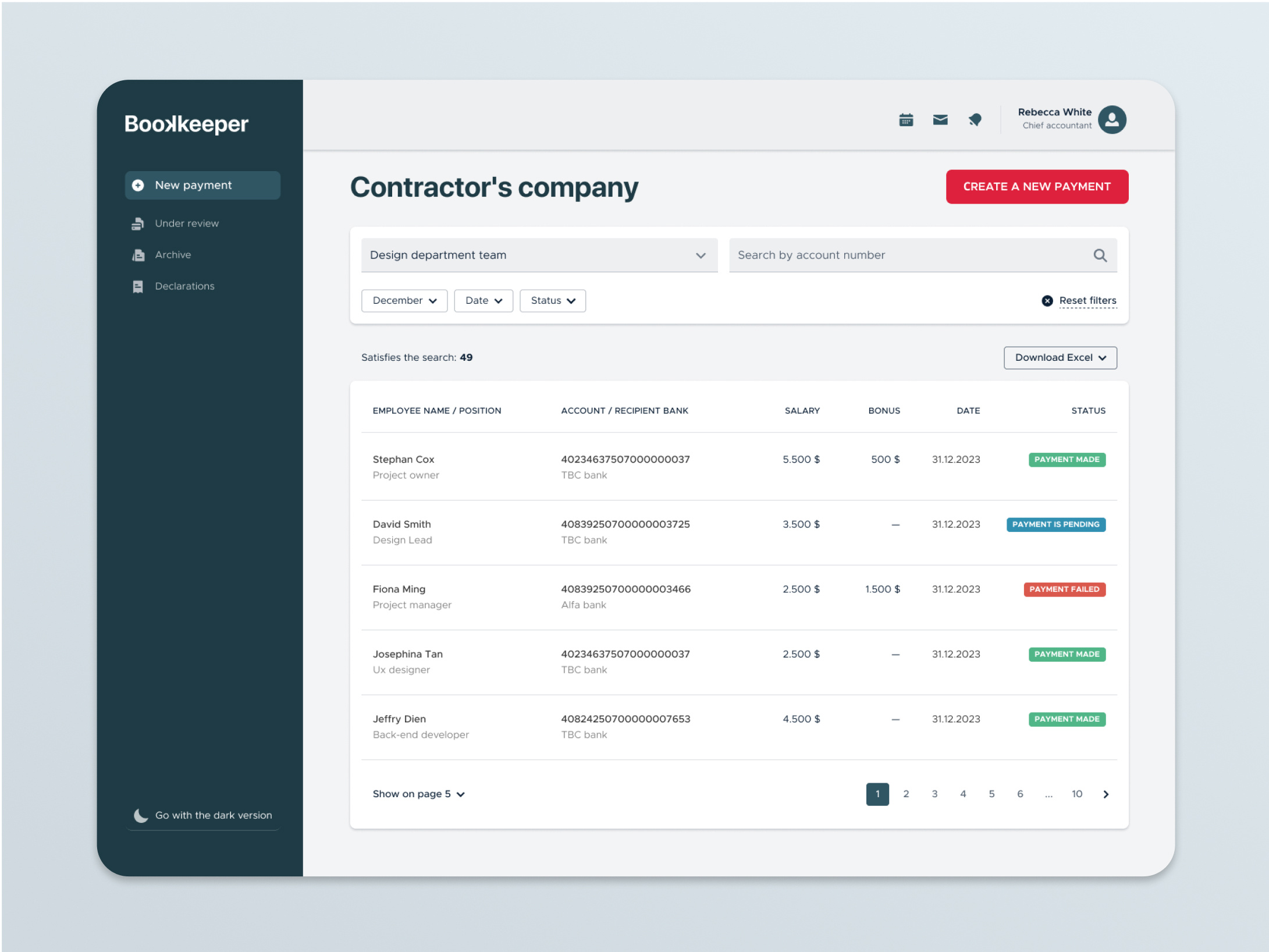Enable dark version with the moon toggle
The width and height of the screenshot is (1269, 952).
(141, 815)
